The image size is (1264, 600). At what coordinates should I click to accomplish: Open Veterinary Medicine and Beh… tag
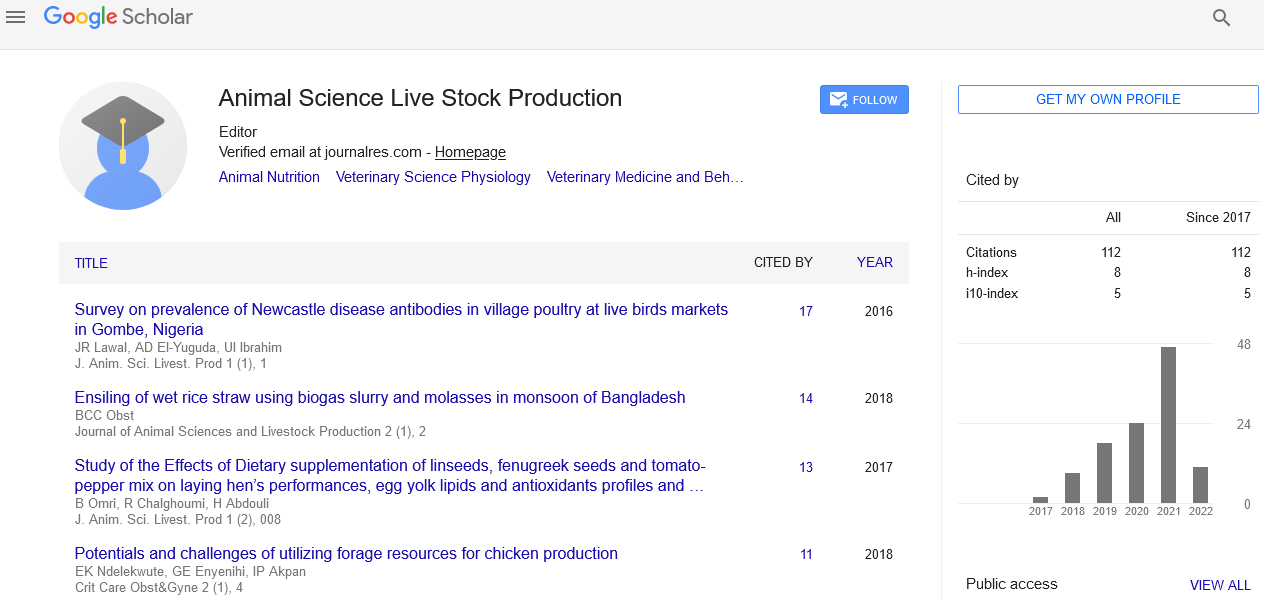click(x=645, y=177)
